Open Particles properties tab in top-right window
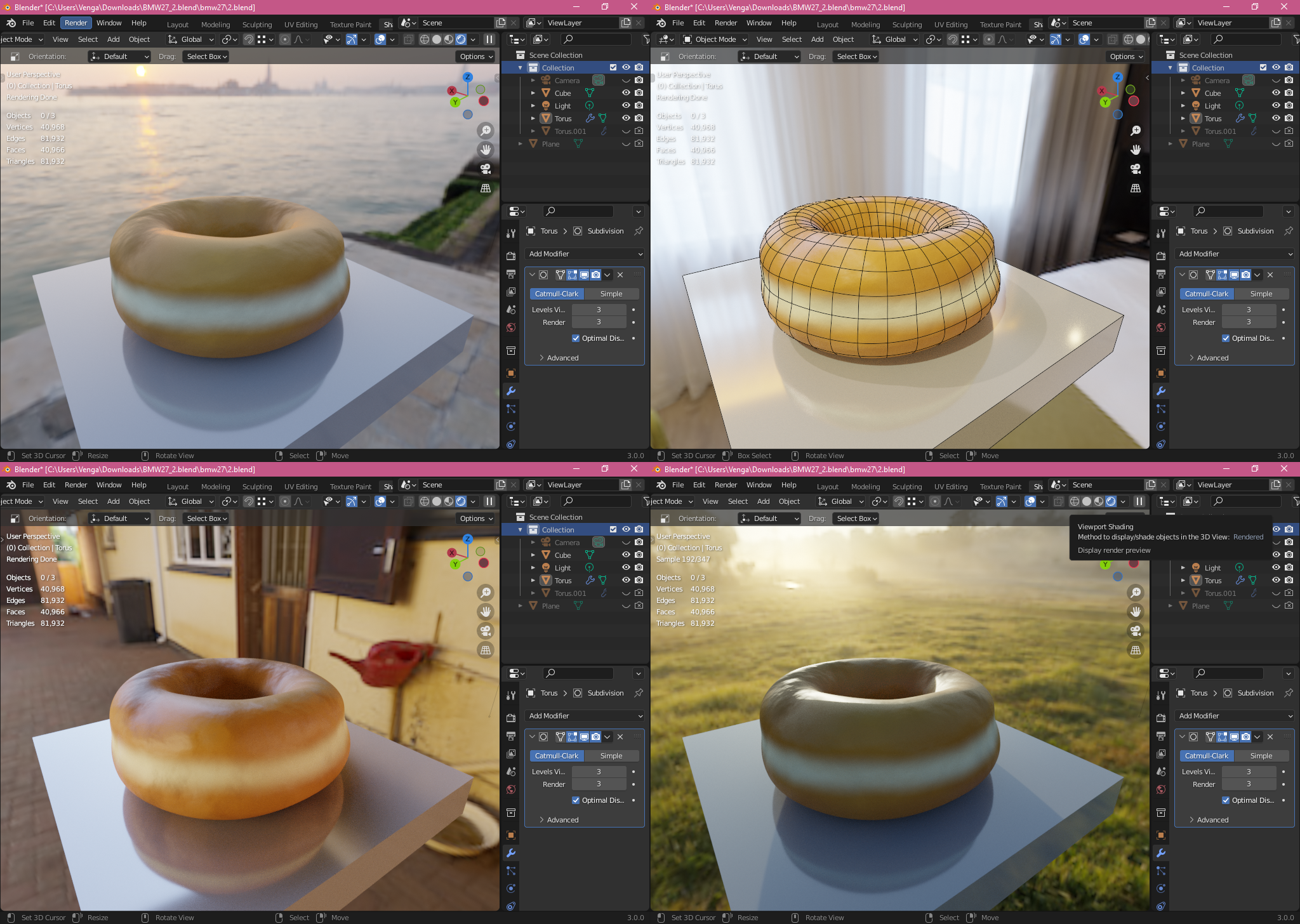The height and width of the screenshot is (924, 1300). 1161,409
